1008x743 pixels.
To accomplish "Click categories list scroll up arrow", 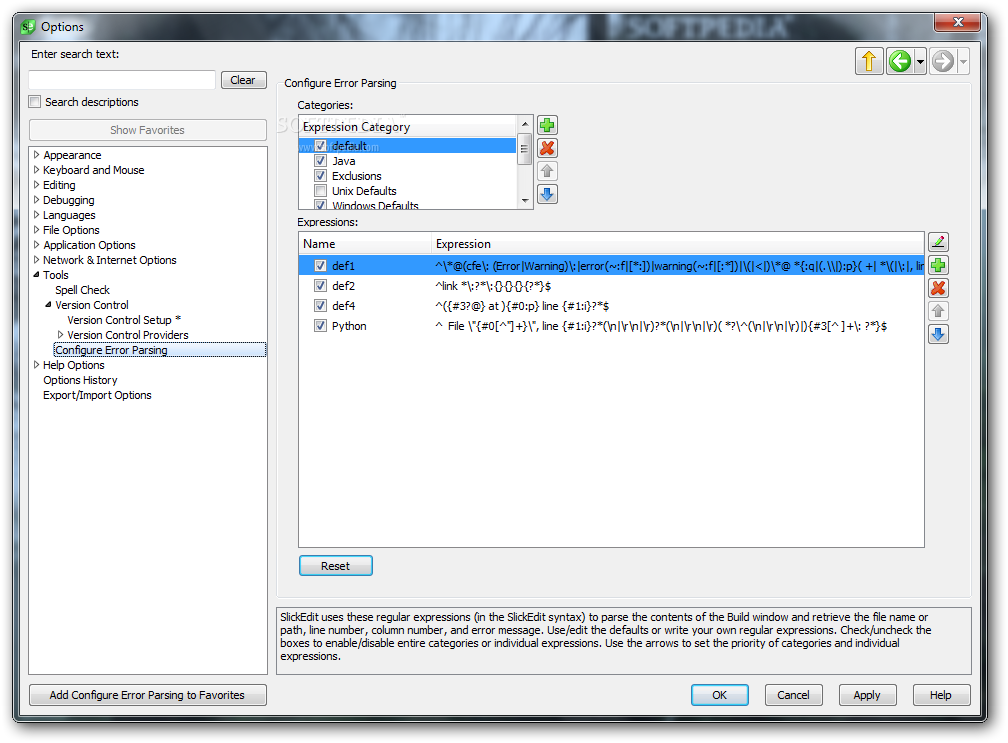I will coord(525,123).
